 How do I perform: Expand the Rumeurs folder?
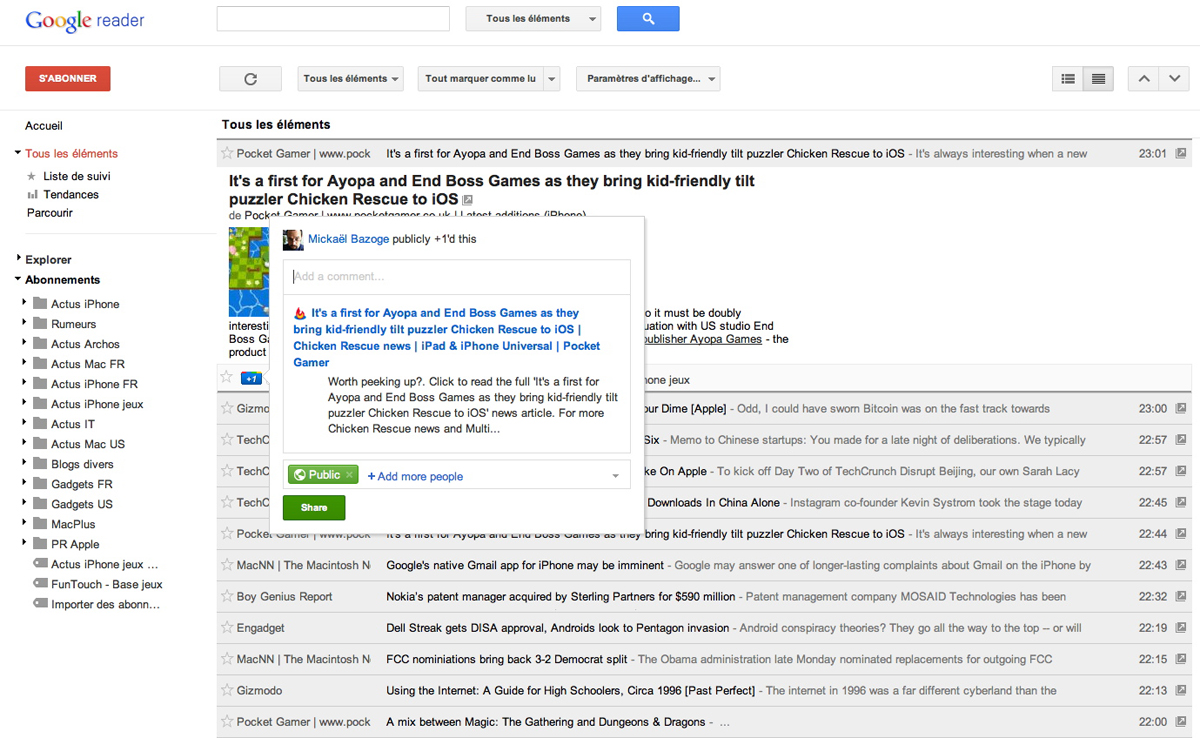point(25,324)
